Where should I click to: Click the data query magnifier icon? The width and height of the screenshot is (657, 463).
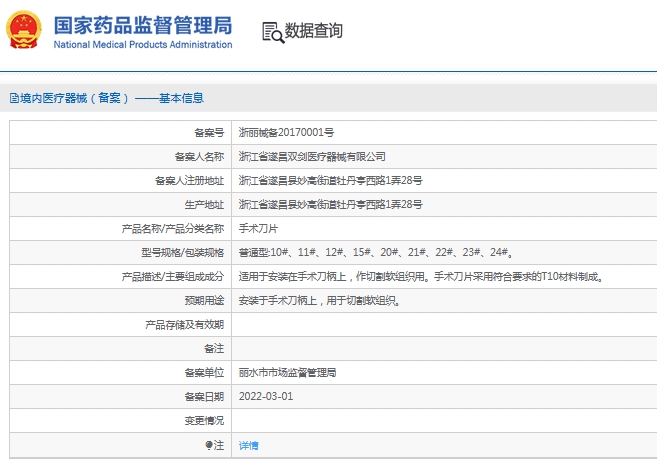(273, 33)
